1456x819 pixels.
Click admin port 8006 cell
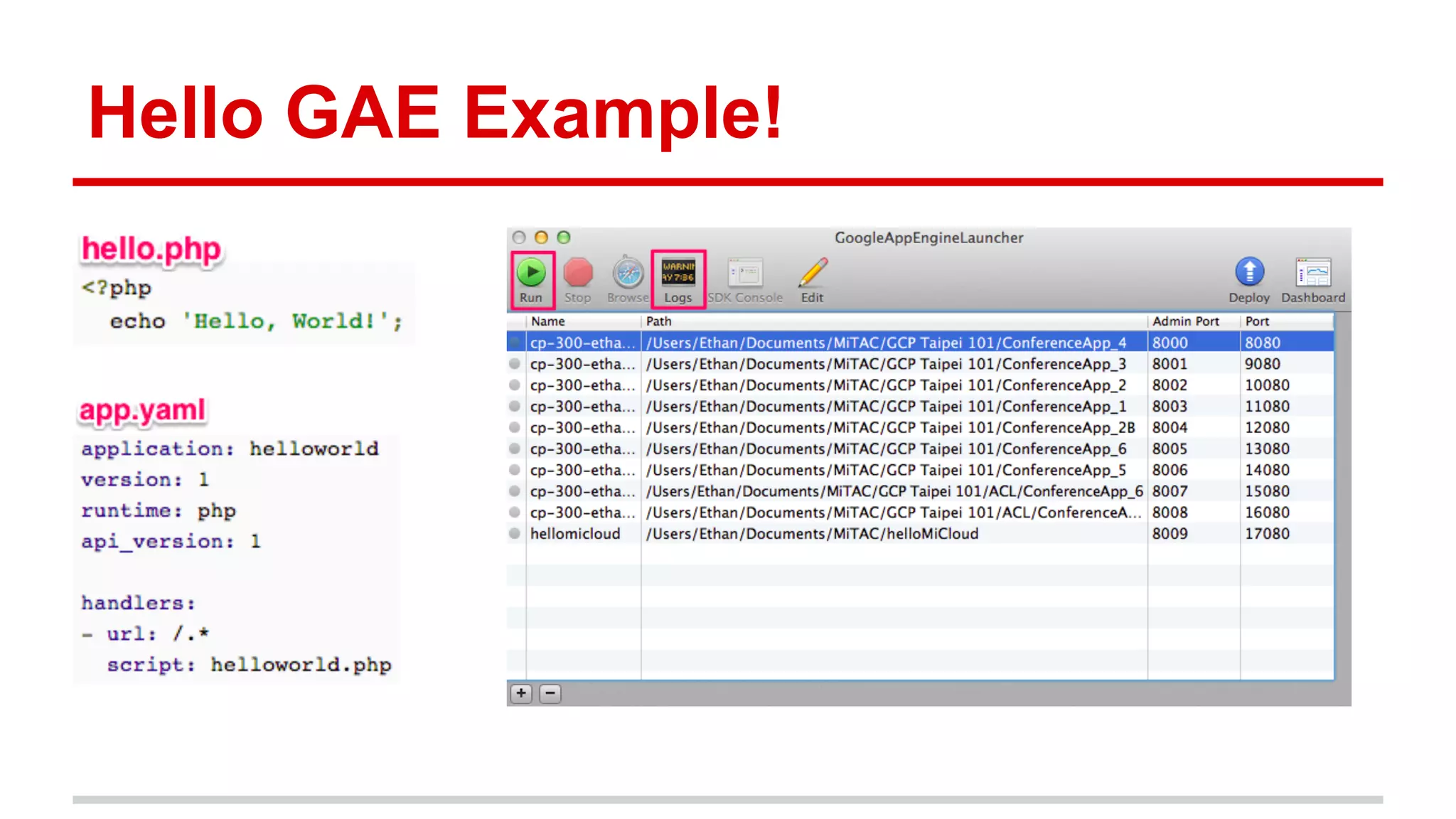[1170, 470]
